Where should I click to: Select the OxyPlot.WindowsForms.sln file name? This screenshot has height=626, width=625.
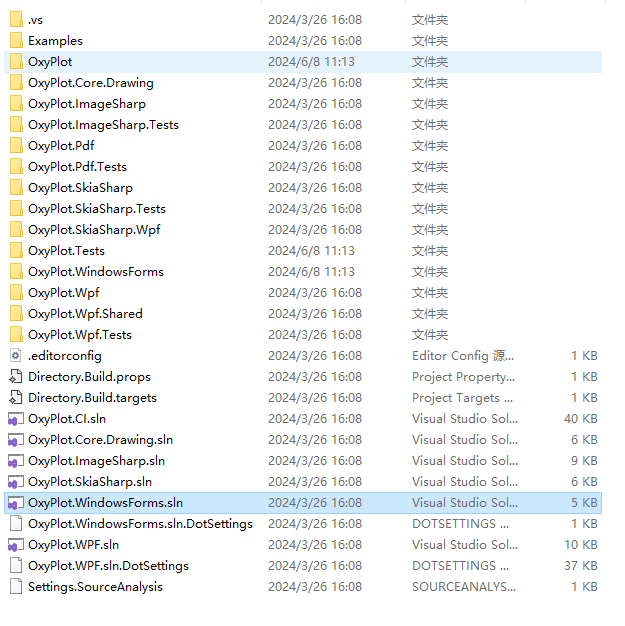(105, 503)
